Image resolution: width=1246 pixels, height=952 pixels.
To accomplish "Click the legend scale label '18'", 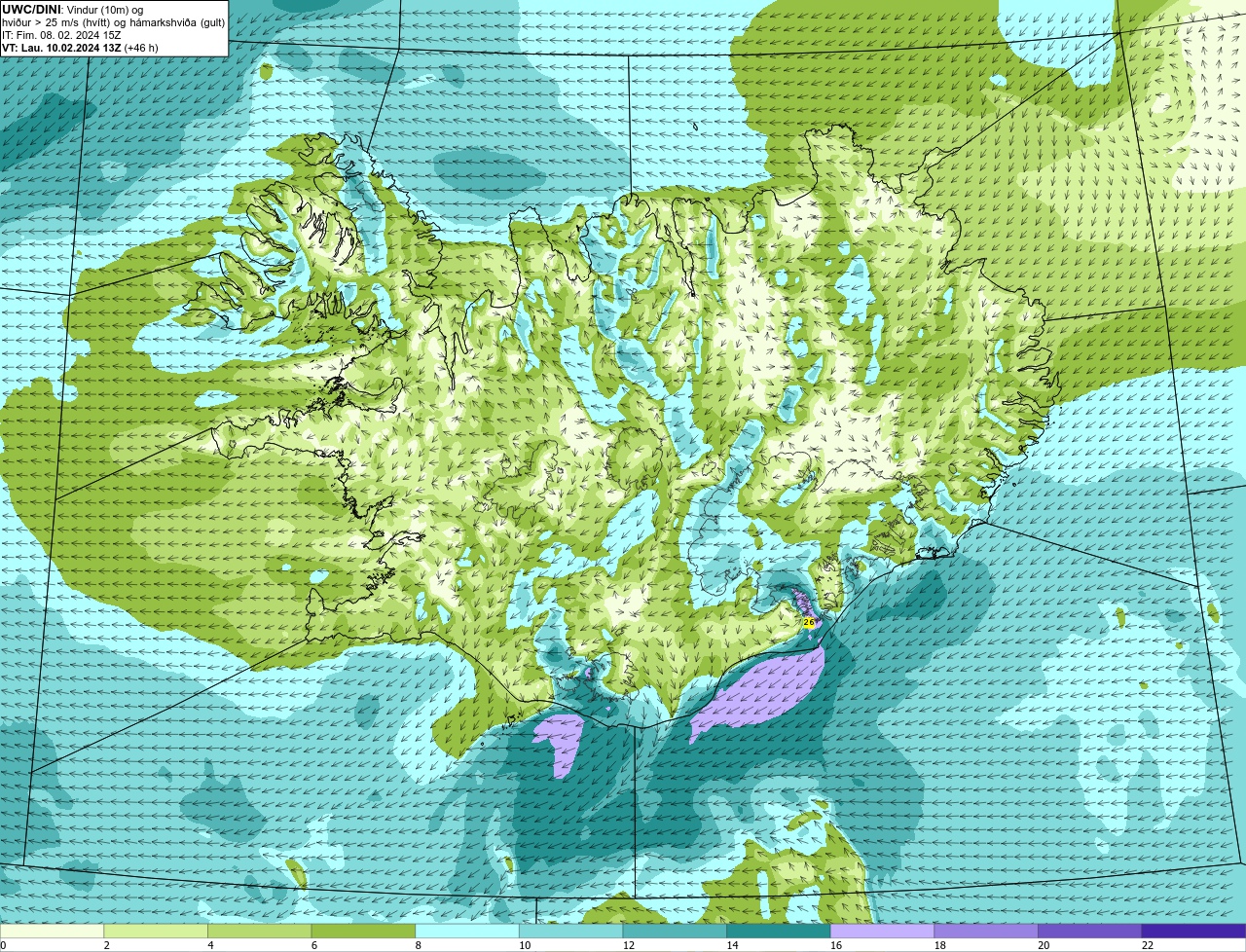I will (x=940, y=945).
